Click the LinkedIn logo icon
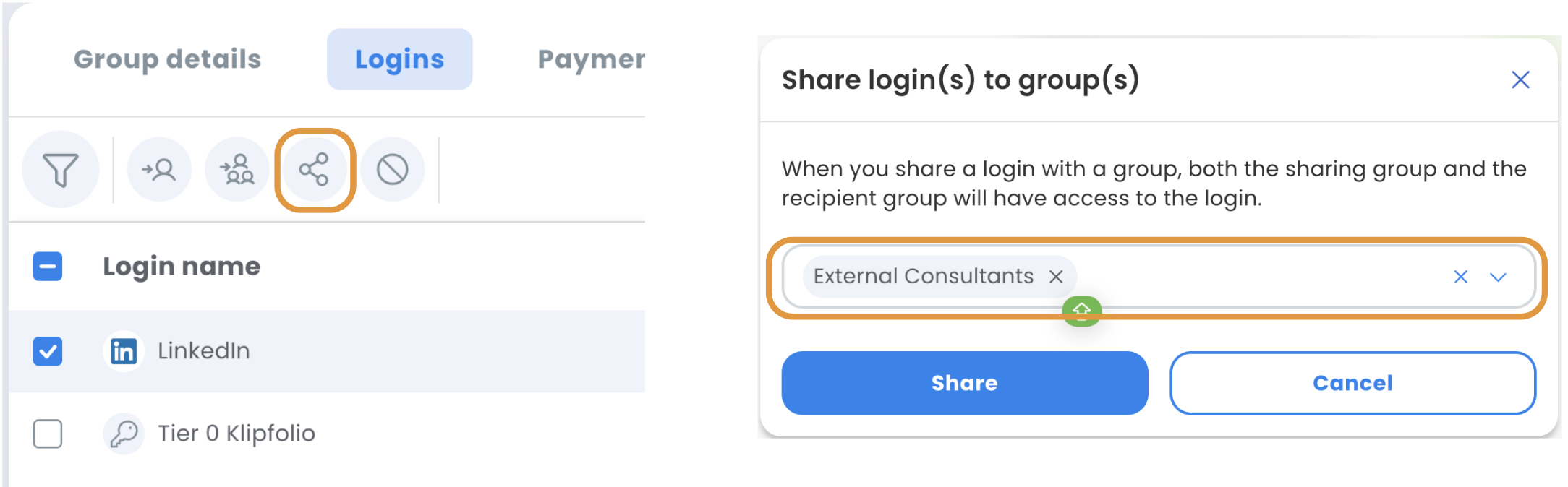The height and width of the screenshot is (487, 1568). pyautogui.click(x=124, y=351)
